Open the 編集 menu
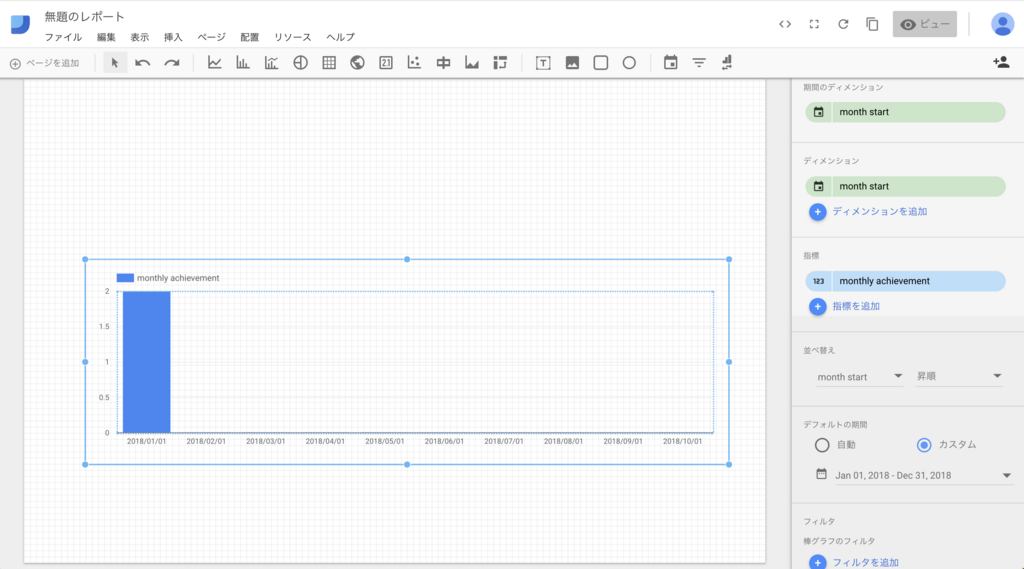Image resolution: width=1024 pixels, height=569 pixels. 106,37
